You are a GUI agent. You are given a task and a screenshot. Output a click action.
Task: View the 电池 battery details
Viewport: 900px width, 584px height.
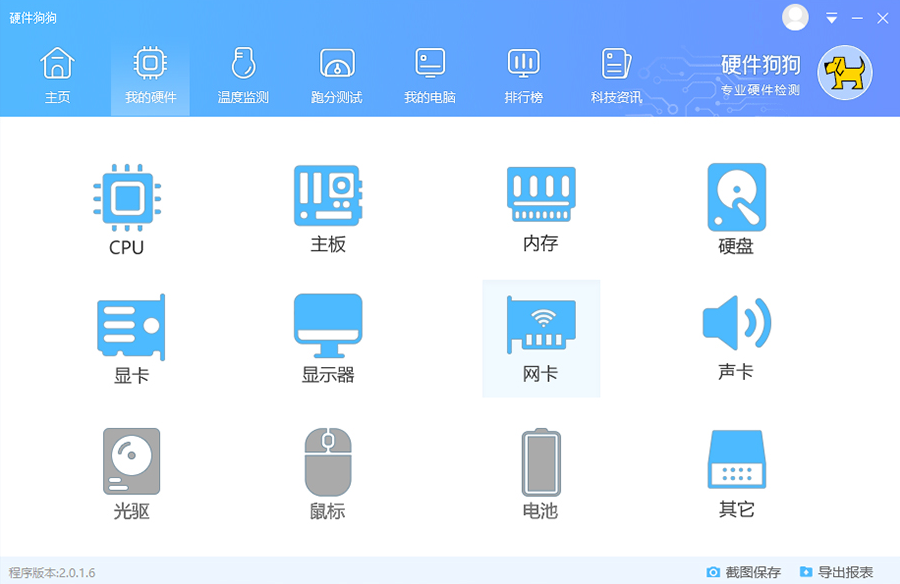[540, 473]
